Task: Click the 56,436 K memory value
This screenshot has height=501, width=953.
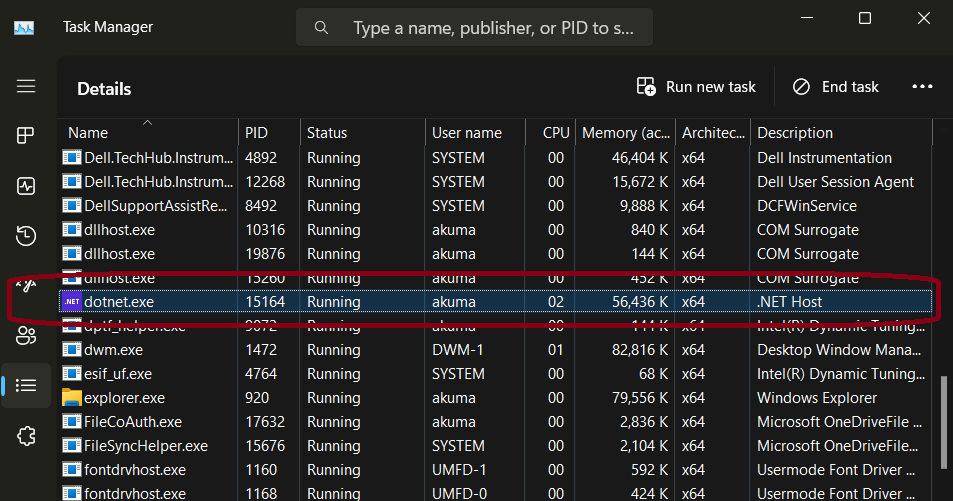Action: coord(639,302)
